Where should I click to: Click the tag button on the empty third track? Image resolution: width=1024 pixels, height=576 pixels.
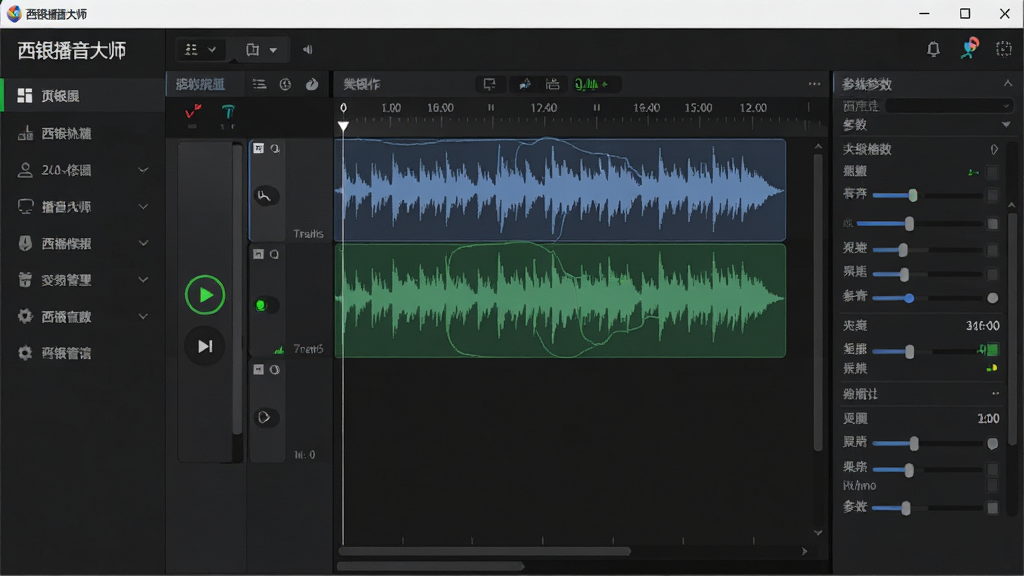pos(265,417)
